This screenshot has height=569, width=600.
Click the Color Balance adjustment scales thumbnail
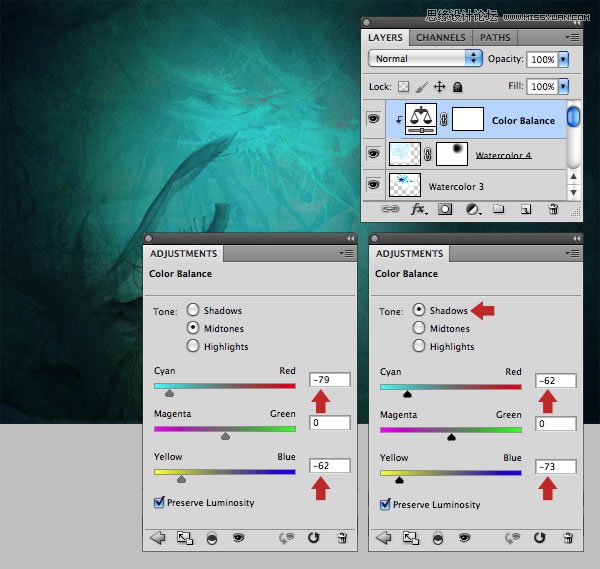coord(421,119)
